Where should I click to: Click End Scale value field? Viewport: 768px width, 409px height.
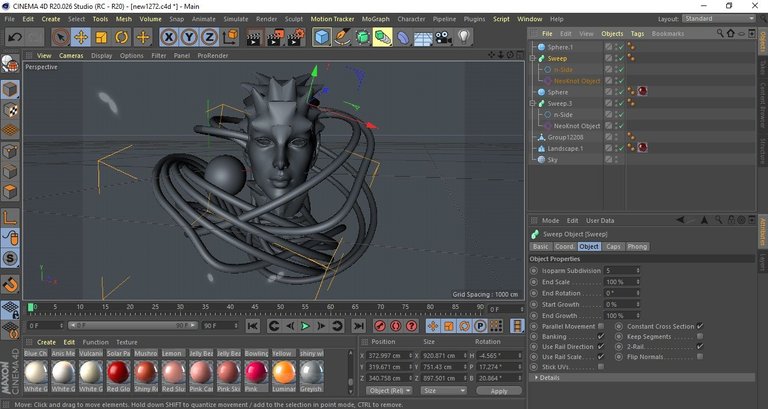click(622, 282)
